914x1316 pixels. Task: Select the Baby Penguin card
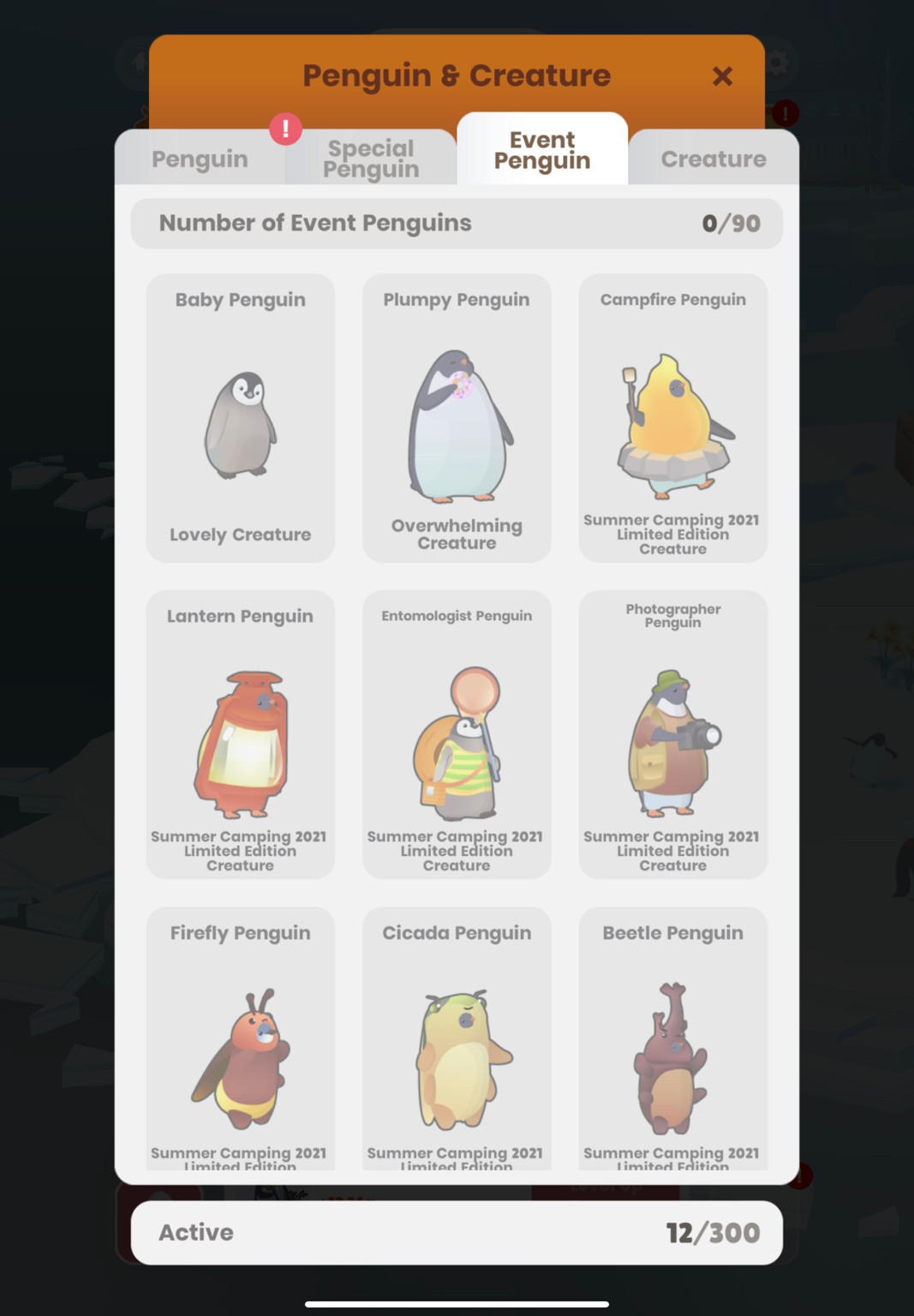coord(241,418)
